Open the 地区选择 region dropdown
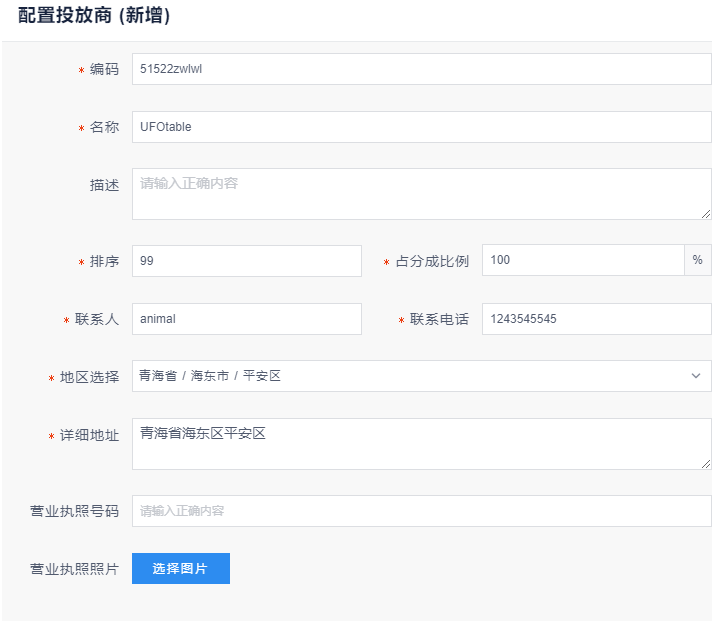Viewport: 712px width, 621px height. point(421,376)
